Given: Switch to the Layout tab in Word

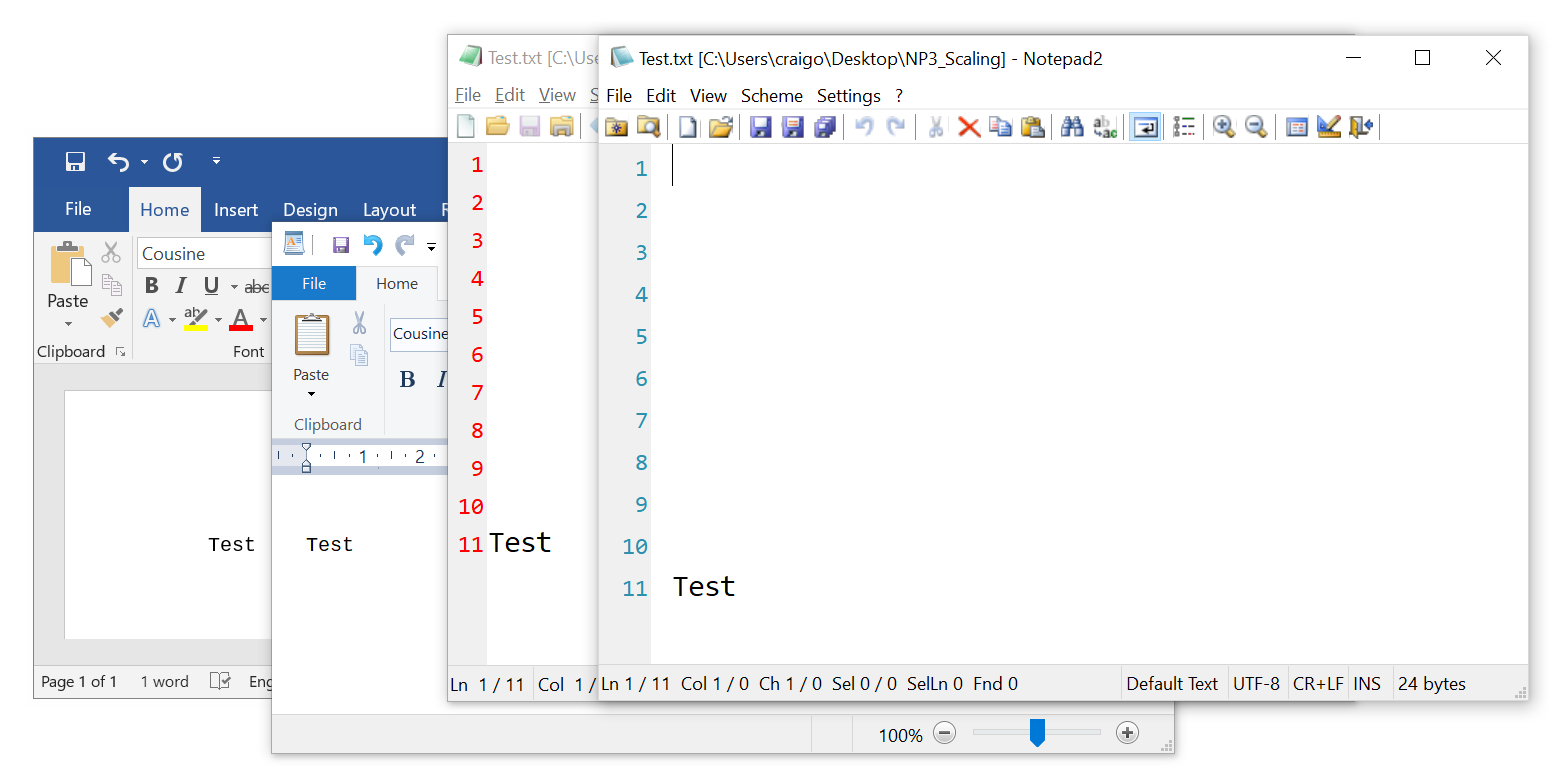Looking at the screenshot, I should [x=389, y=210].
